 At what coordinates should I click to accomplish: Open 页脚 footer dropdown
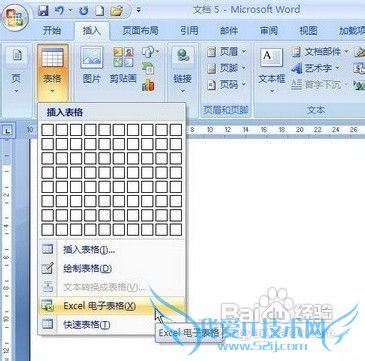[x=226, y=68]
